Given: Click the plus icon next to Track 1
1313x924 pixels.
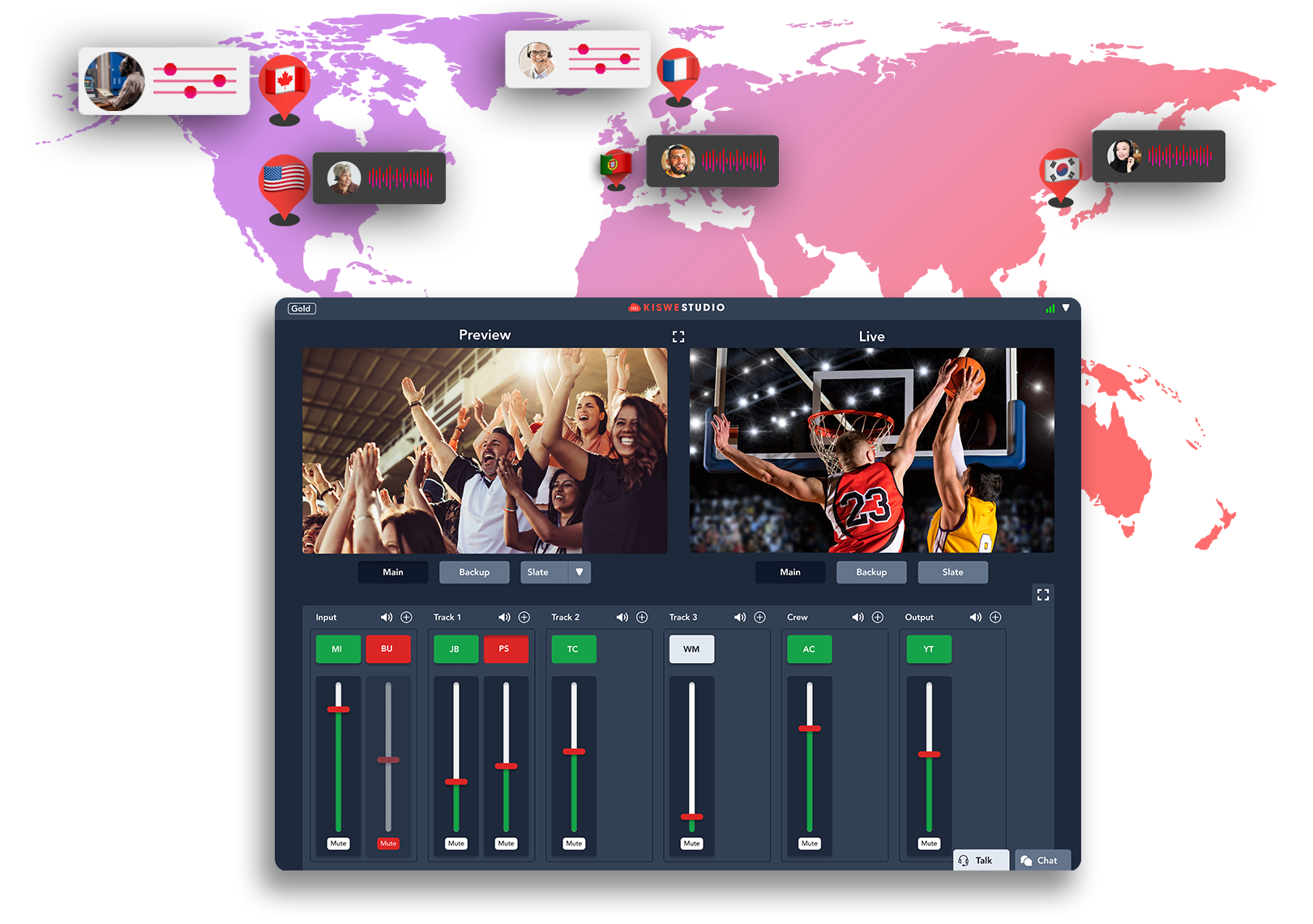Looking at the screenshot, I should (524, 618).
